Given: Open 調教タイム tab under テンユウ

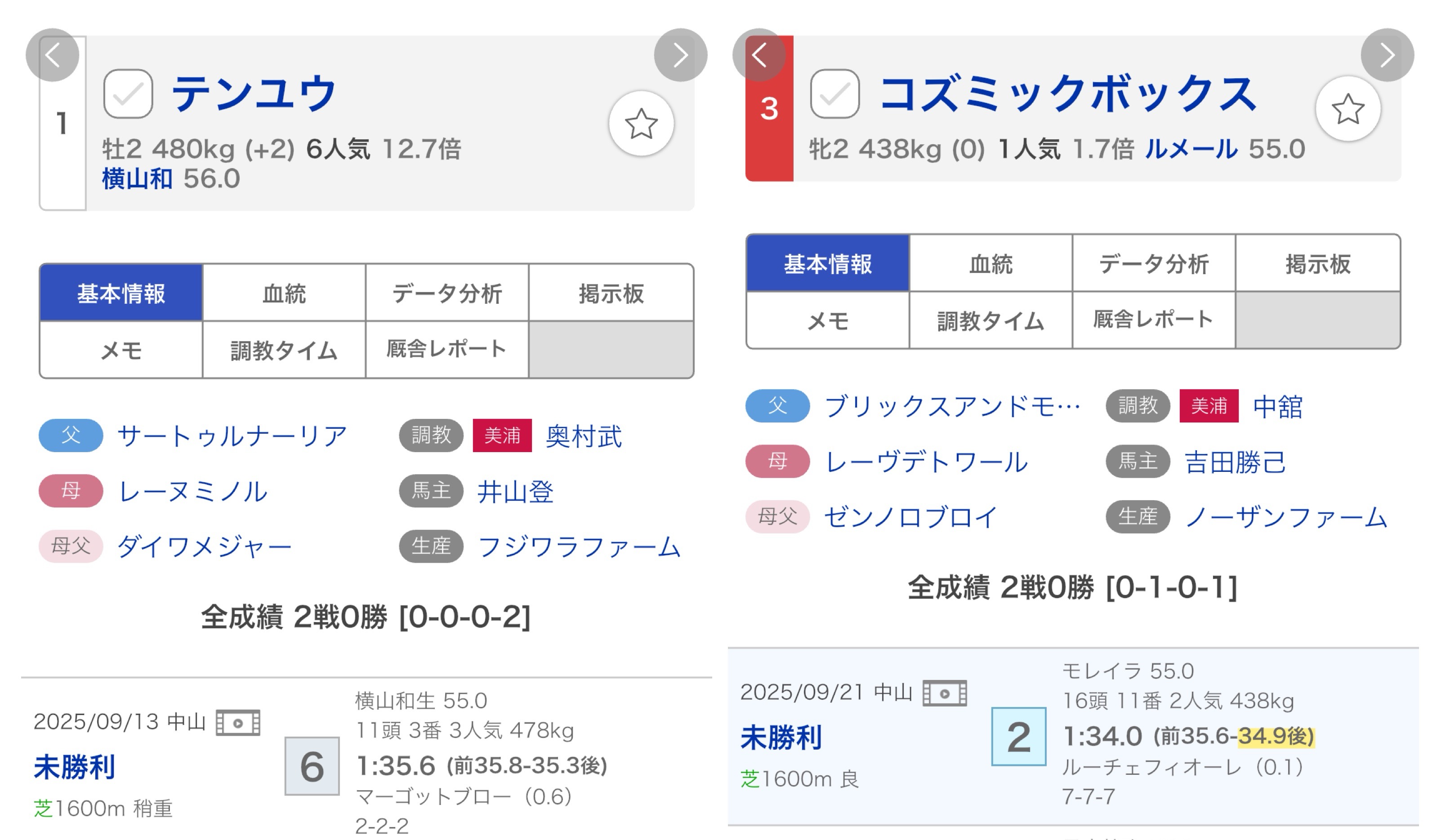Looking at the screenshot, I should click(284, 350).
